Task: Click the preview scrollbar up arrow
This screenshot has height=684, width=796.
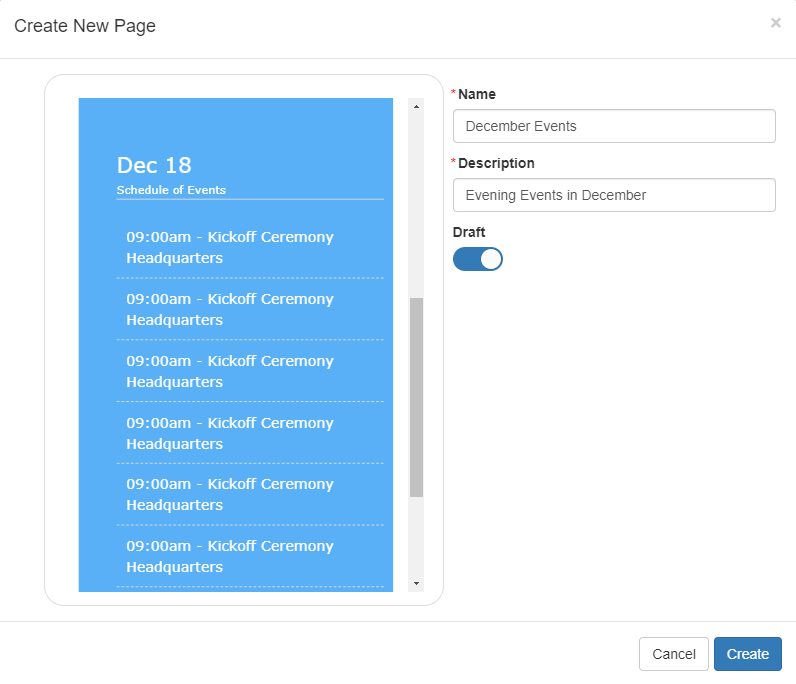Action: click(416, 107)
